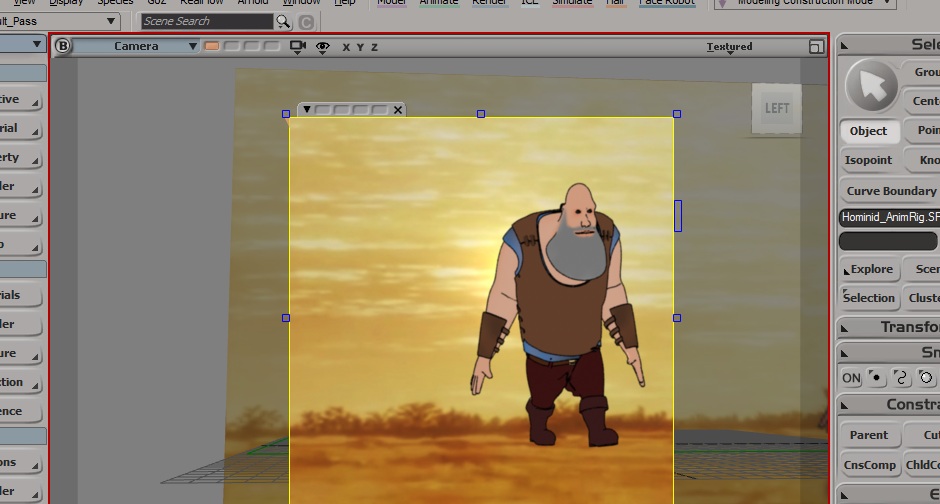Turn snapping ON

851,378
